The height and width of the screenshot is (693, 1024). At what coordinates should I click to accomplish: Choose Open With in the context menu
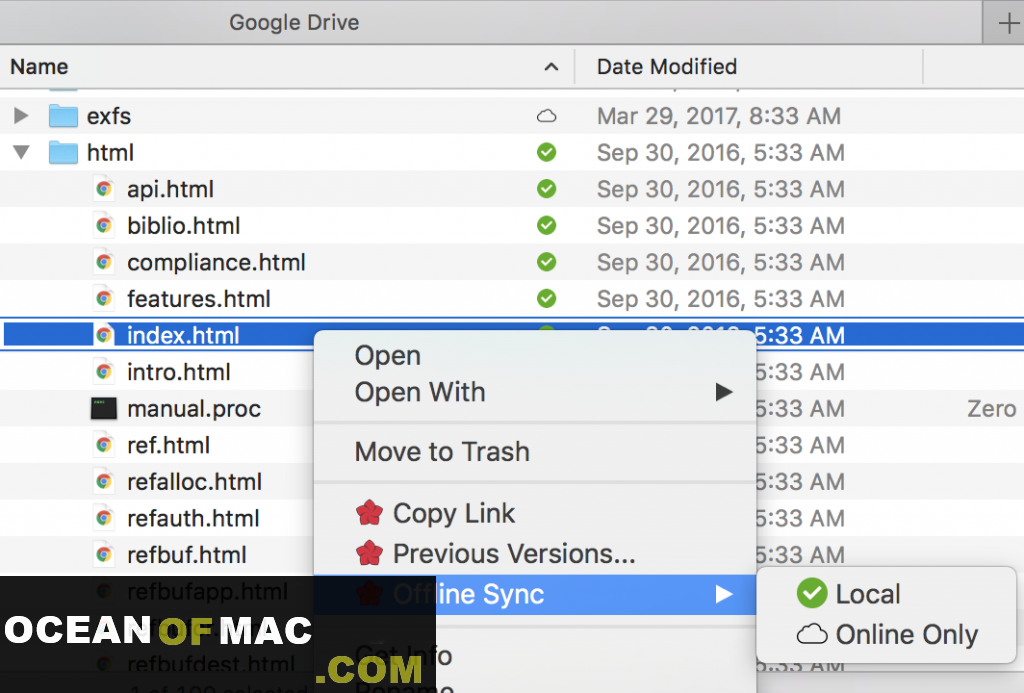[x=535, y=393]
